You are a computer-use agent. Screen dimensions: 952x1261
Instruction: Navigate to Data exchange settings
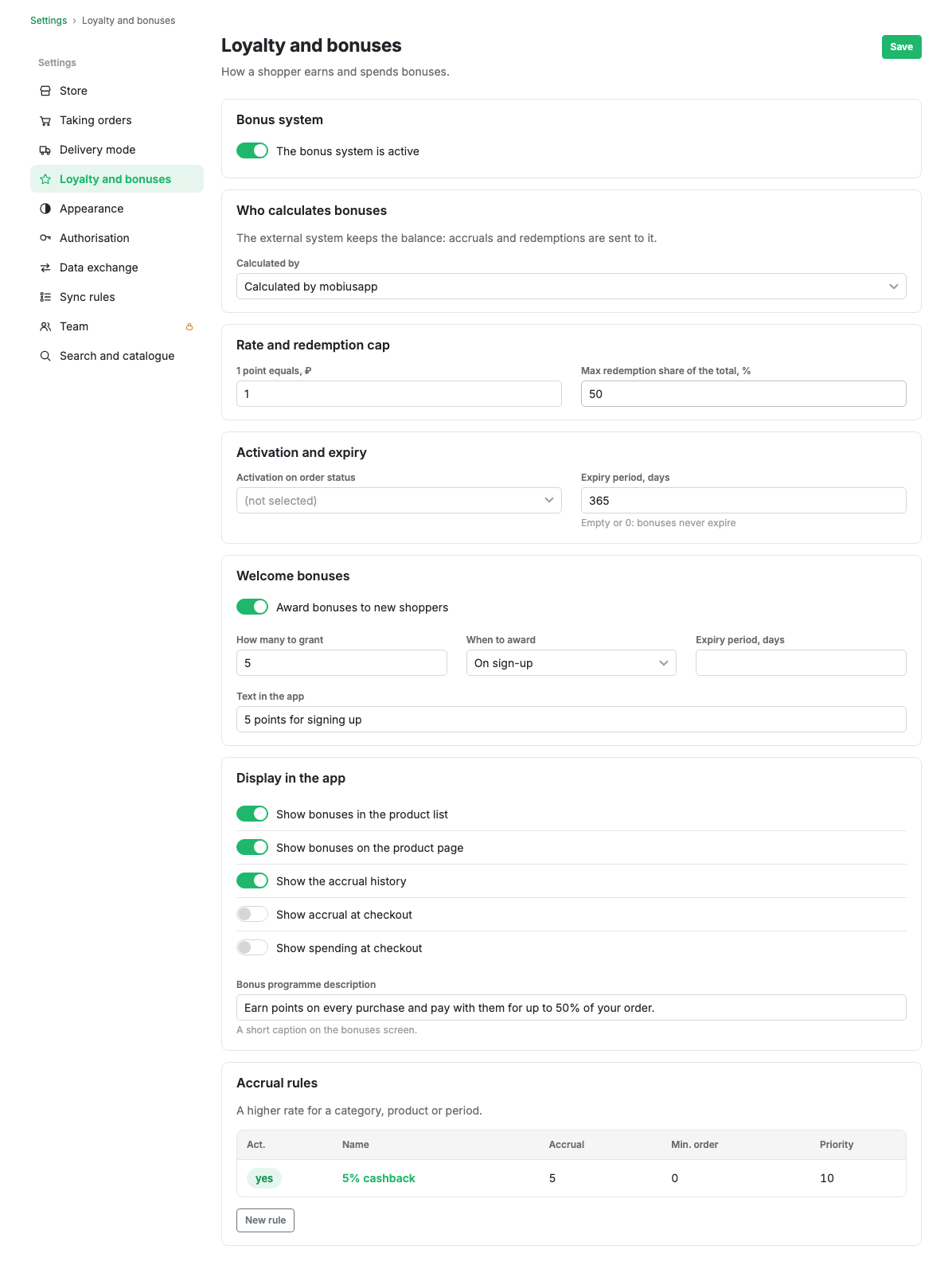pyautogui.click(x=117, y=267)
